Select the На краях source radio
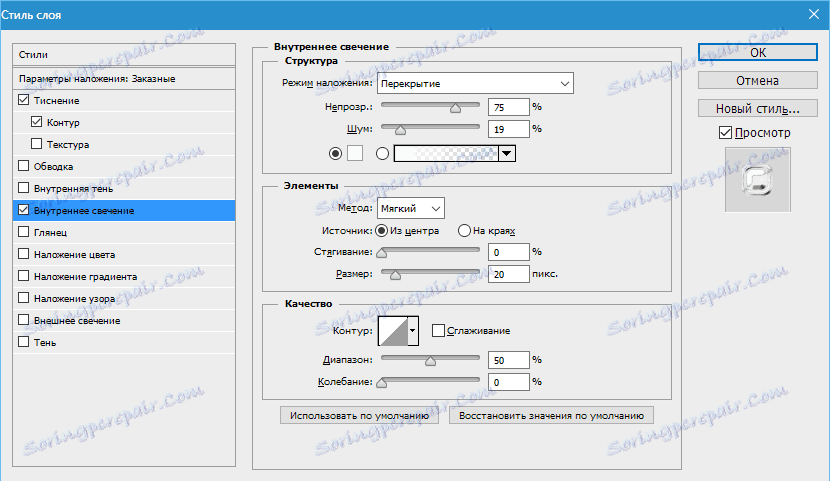 pos(464,231)
